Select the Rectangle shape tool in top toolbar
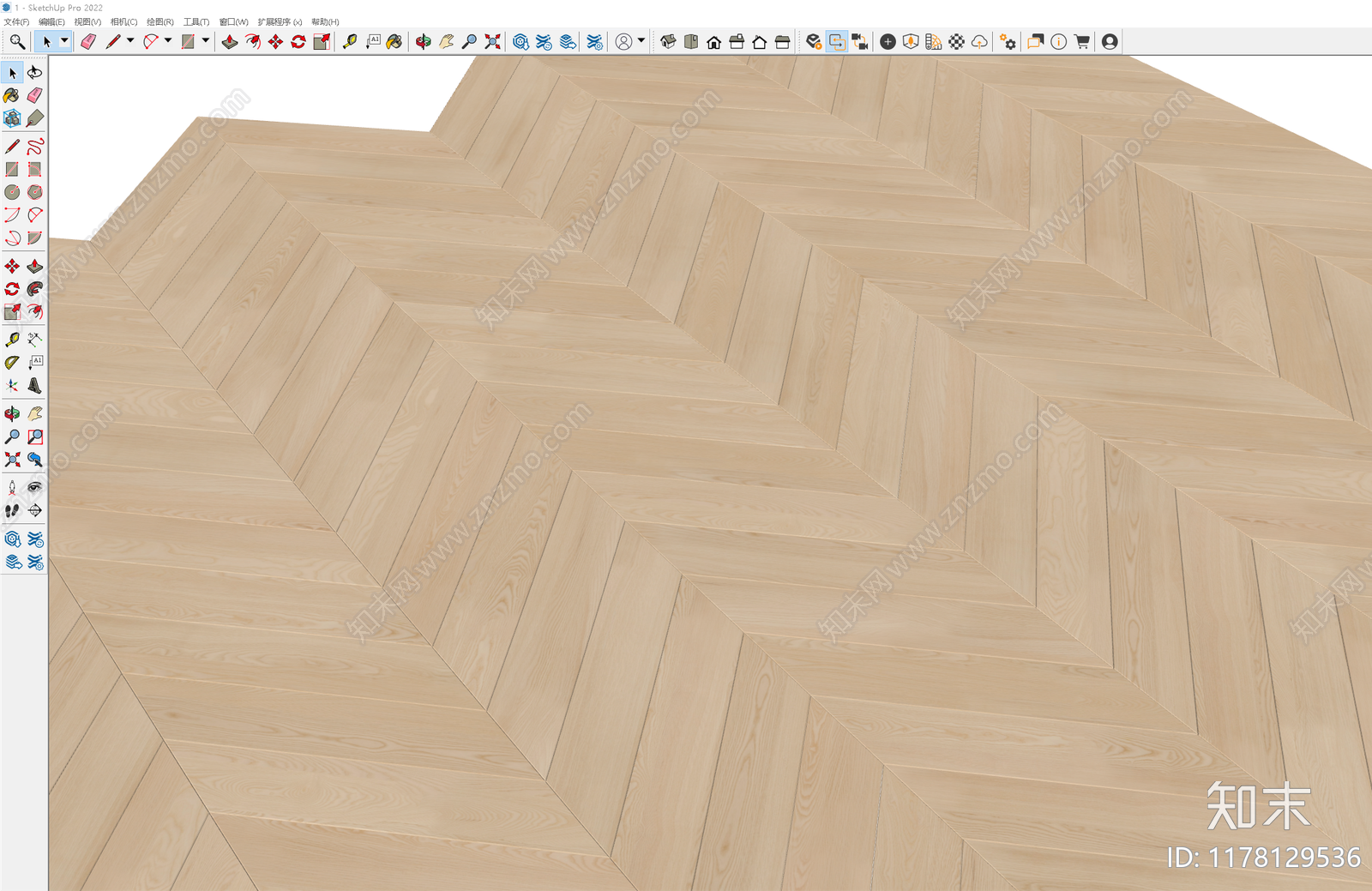 pos(188,41)
